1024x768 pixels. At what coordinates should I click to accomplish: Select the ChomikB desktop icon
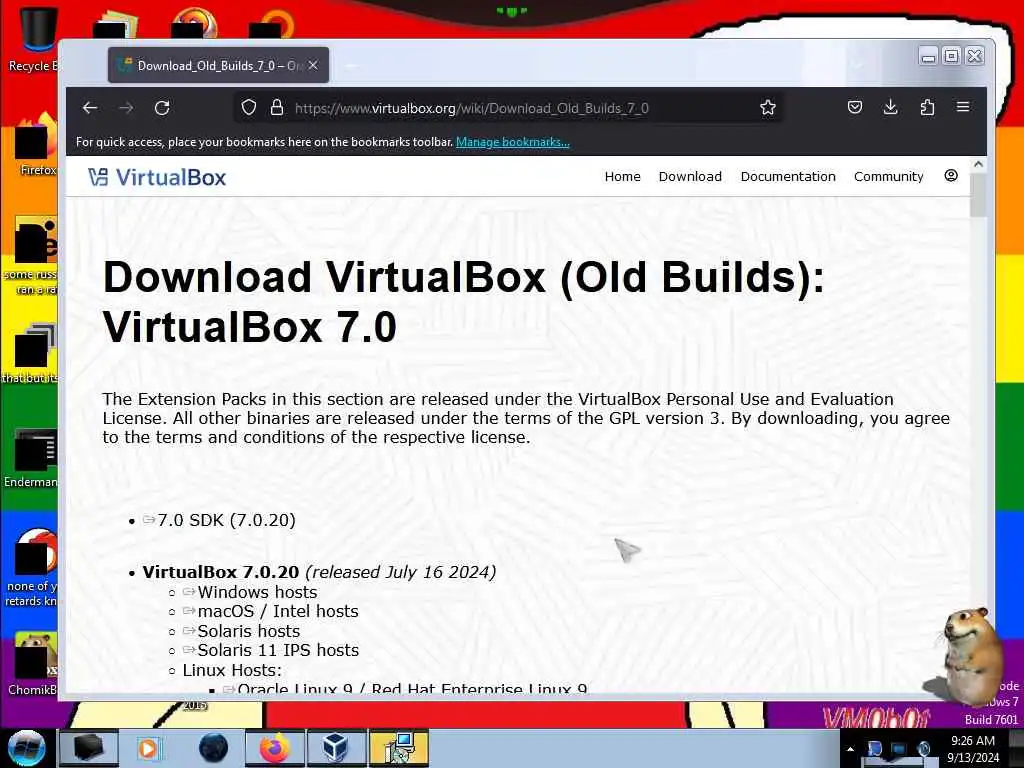pos(33,663)
